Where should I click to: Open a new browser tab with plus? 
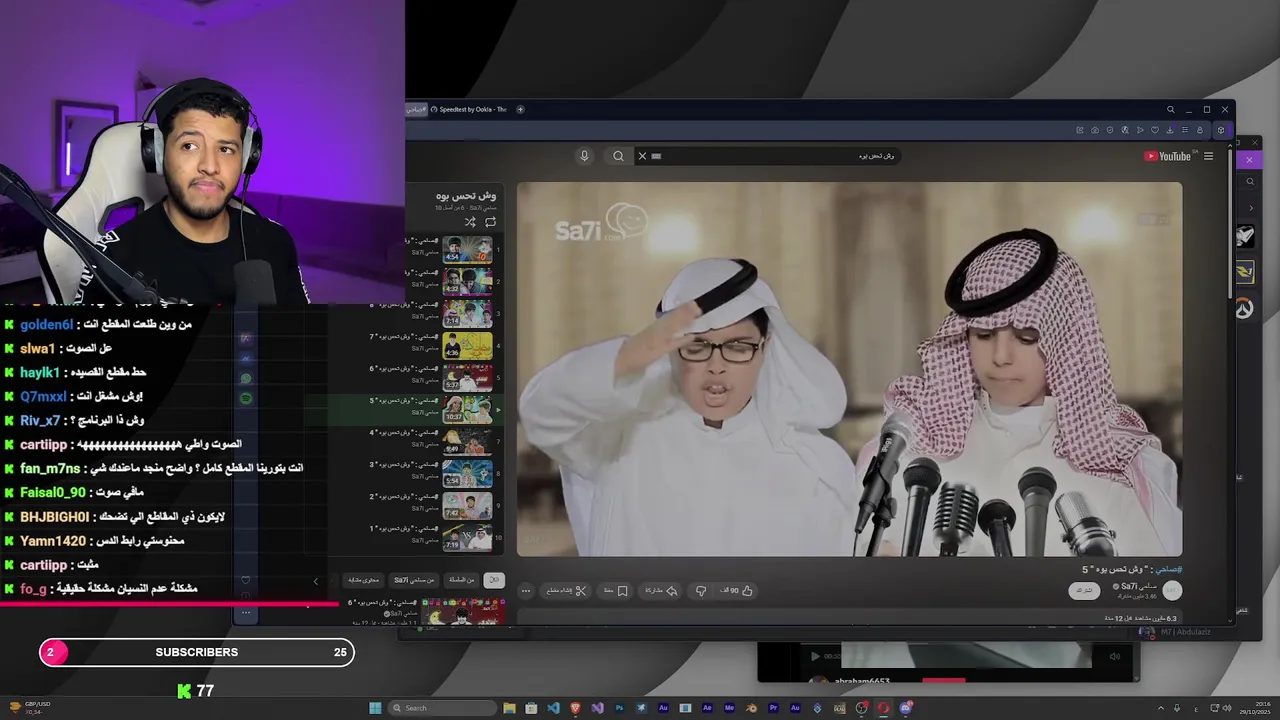pyautogui.click(x=520, y=109)
